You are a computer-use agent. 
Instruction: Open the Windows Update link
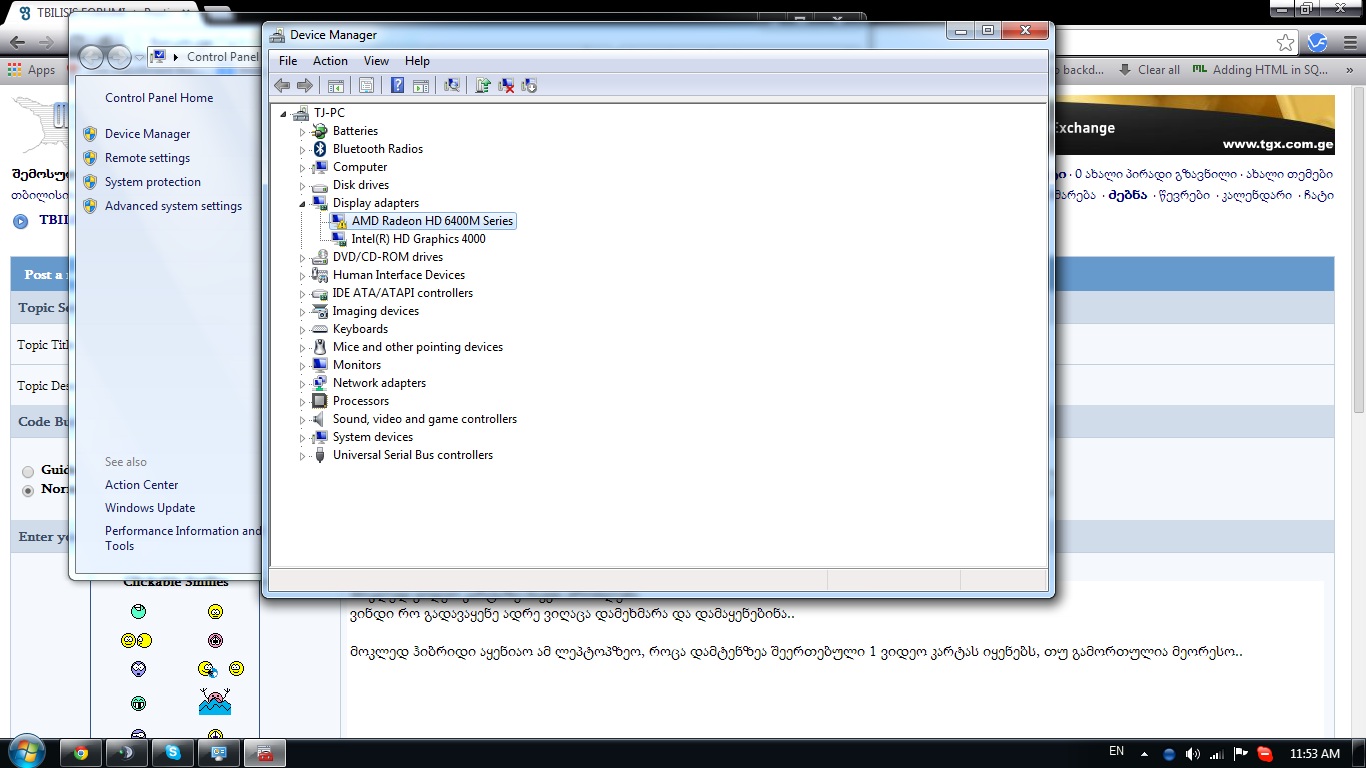(x=150, y=508)
